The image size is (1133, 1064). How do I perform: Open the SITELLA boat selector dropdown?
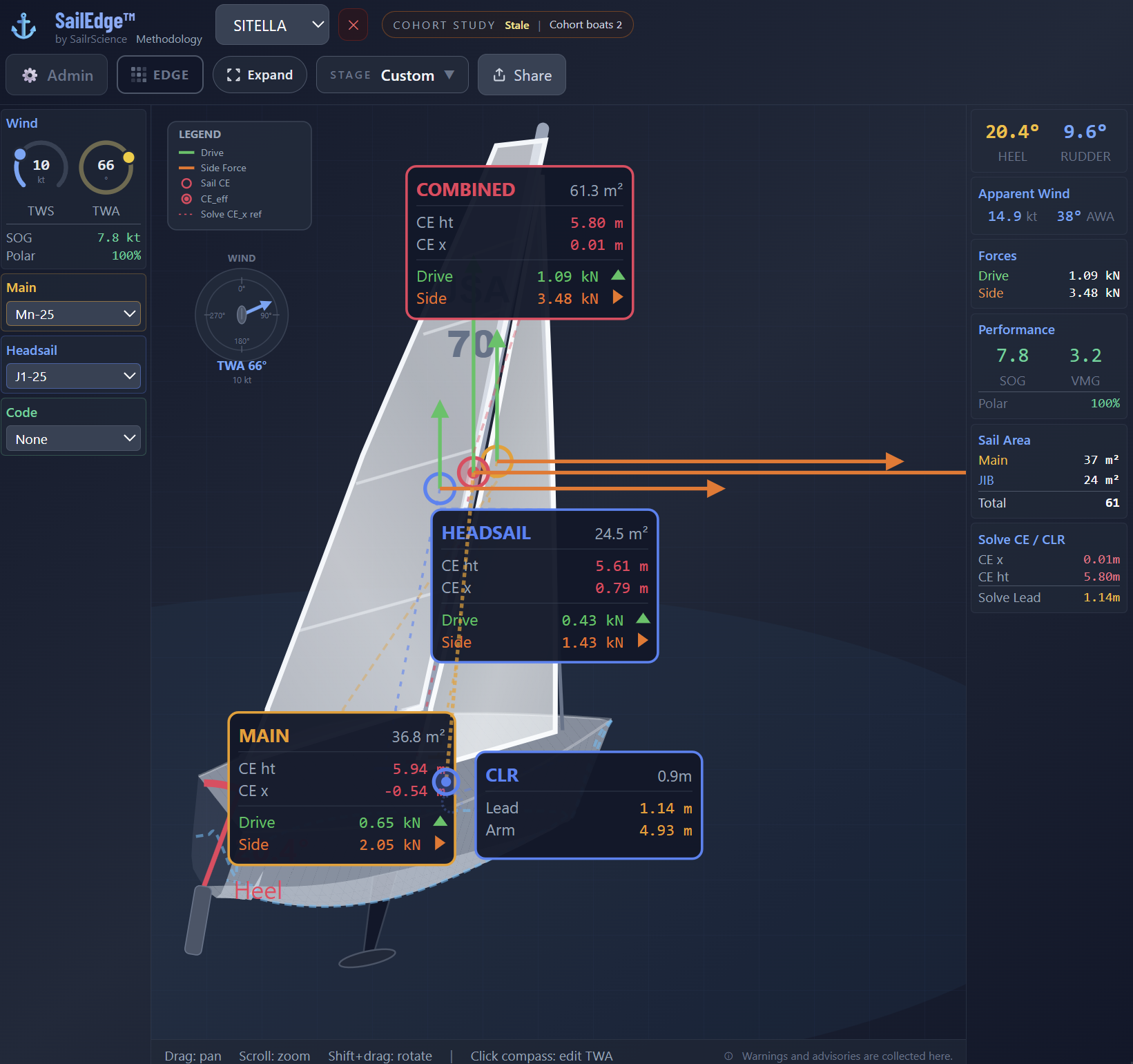tap(272, 25)
